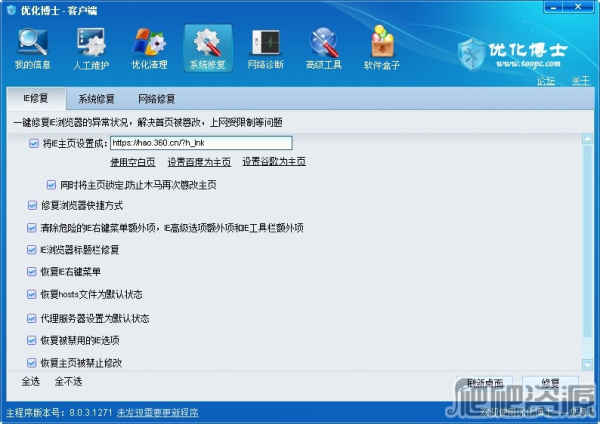Toggle 代理服务器设置为默认状态 checkbox
Screen dimensions: 600x424
[32, 318]
